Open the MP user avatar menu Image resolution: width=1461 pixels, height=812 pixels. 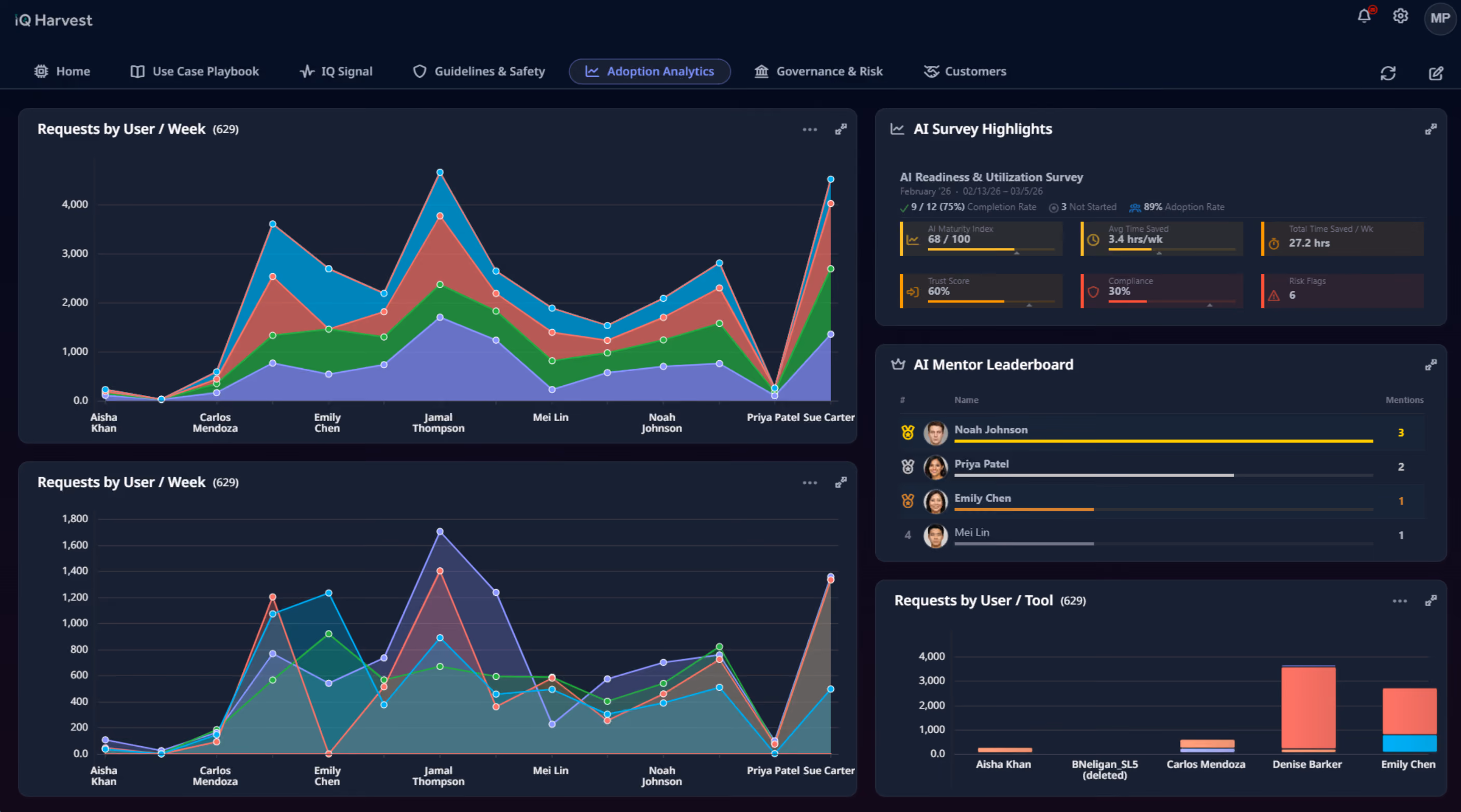1440,18
